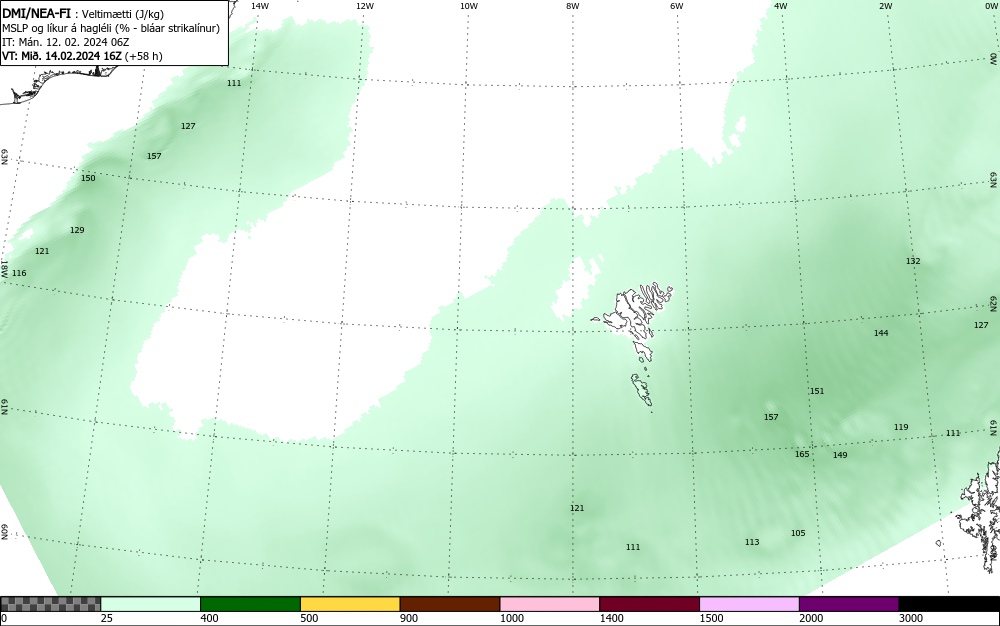The image size is (1000, 626).
Task: Select the CAPE value 129
Action: pos(77,230)
